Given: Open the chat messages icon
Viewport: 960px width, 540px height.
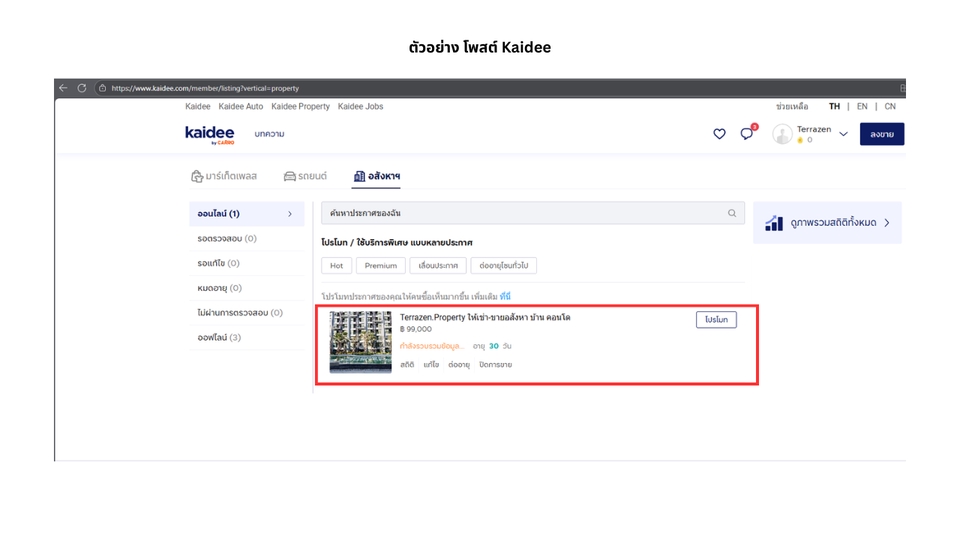Looking at the screenshot, I should tap(746, 134).
